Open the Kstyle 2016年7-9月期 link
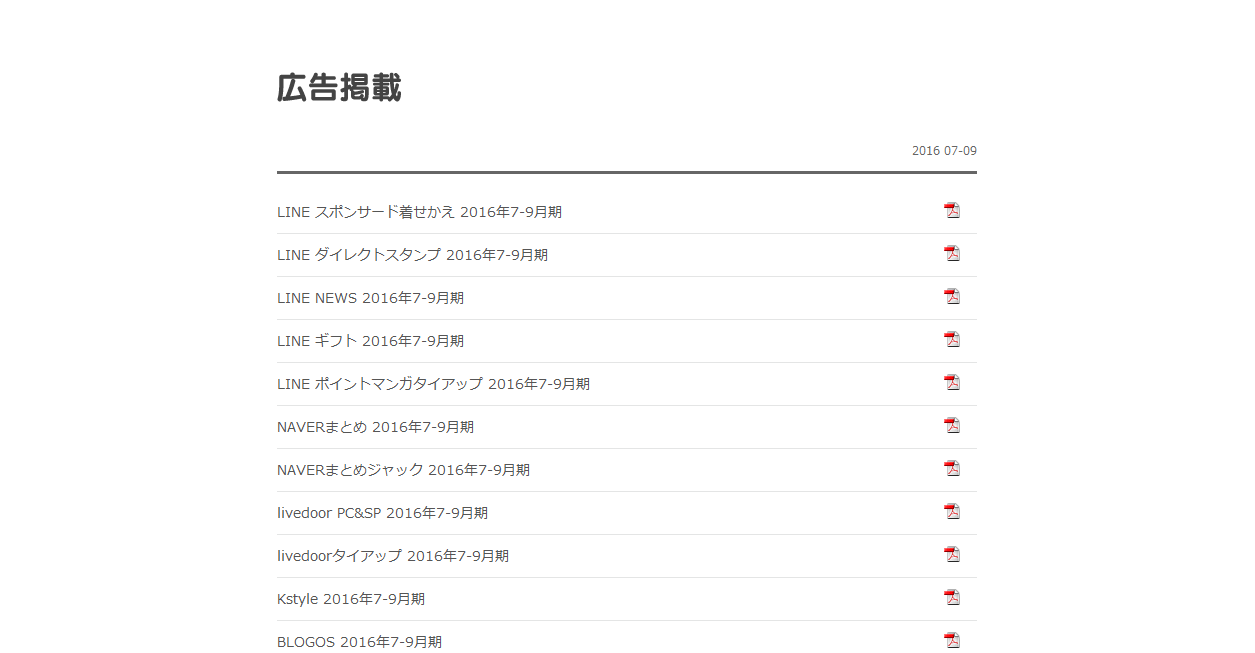The height and width of the screenshot is (653, 1255). coord(351,599)
